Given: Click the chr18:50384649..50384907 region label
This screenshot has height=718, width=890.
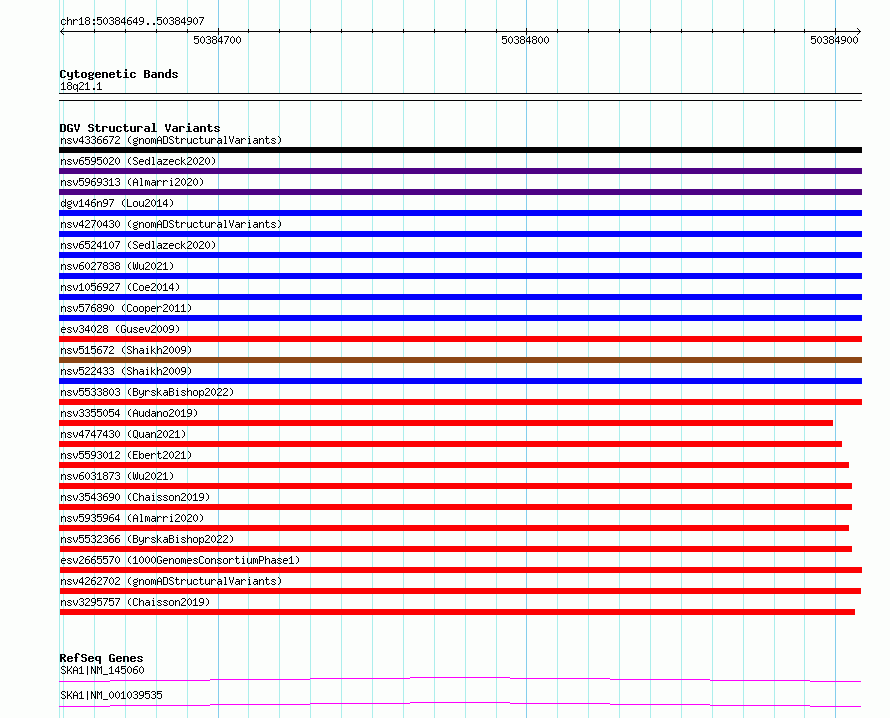Looking at the screenshot, I should 132,21.
